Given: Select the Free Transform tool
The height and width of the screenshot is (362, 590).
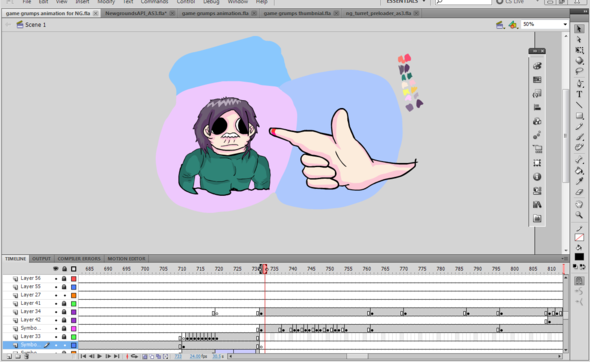Looking at the screenshot, I should (579, 50).
